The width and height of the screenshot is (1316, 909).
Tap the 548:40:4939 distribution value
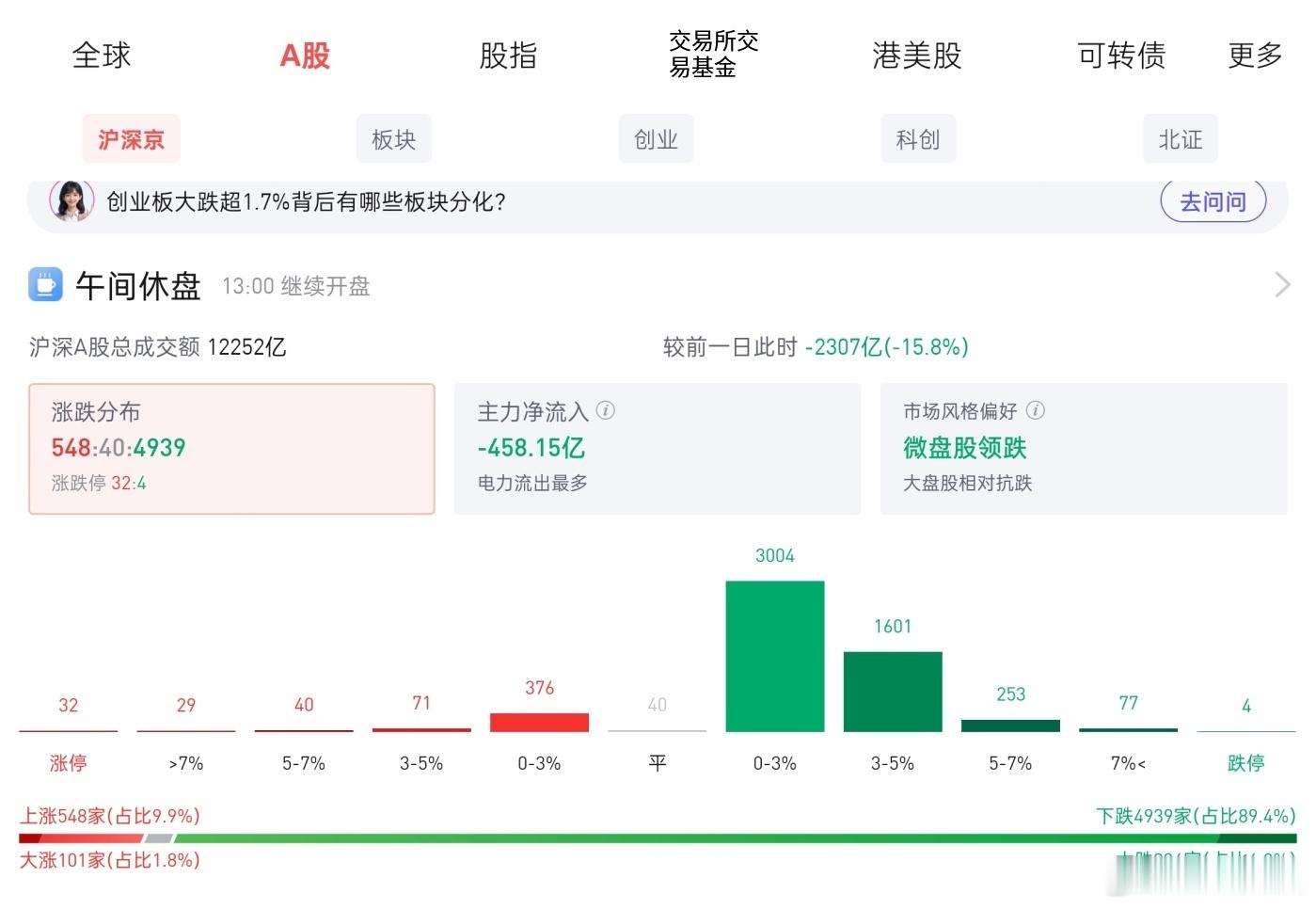tap(119, 448)
